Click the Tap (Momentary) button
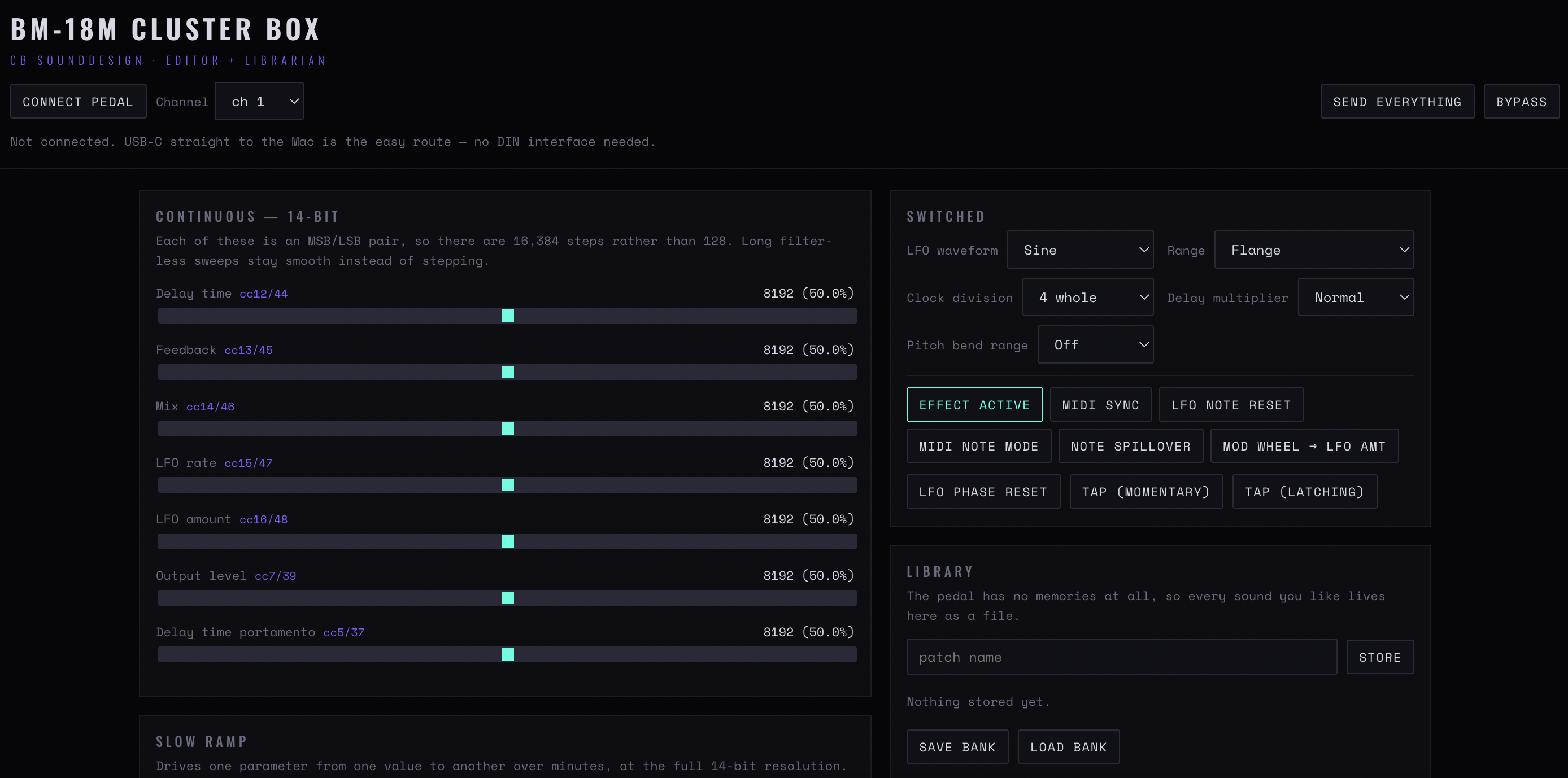 coord(1145,492)
